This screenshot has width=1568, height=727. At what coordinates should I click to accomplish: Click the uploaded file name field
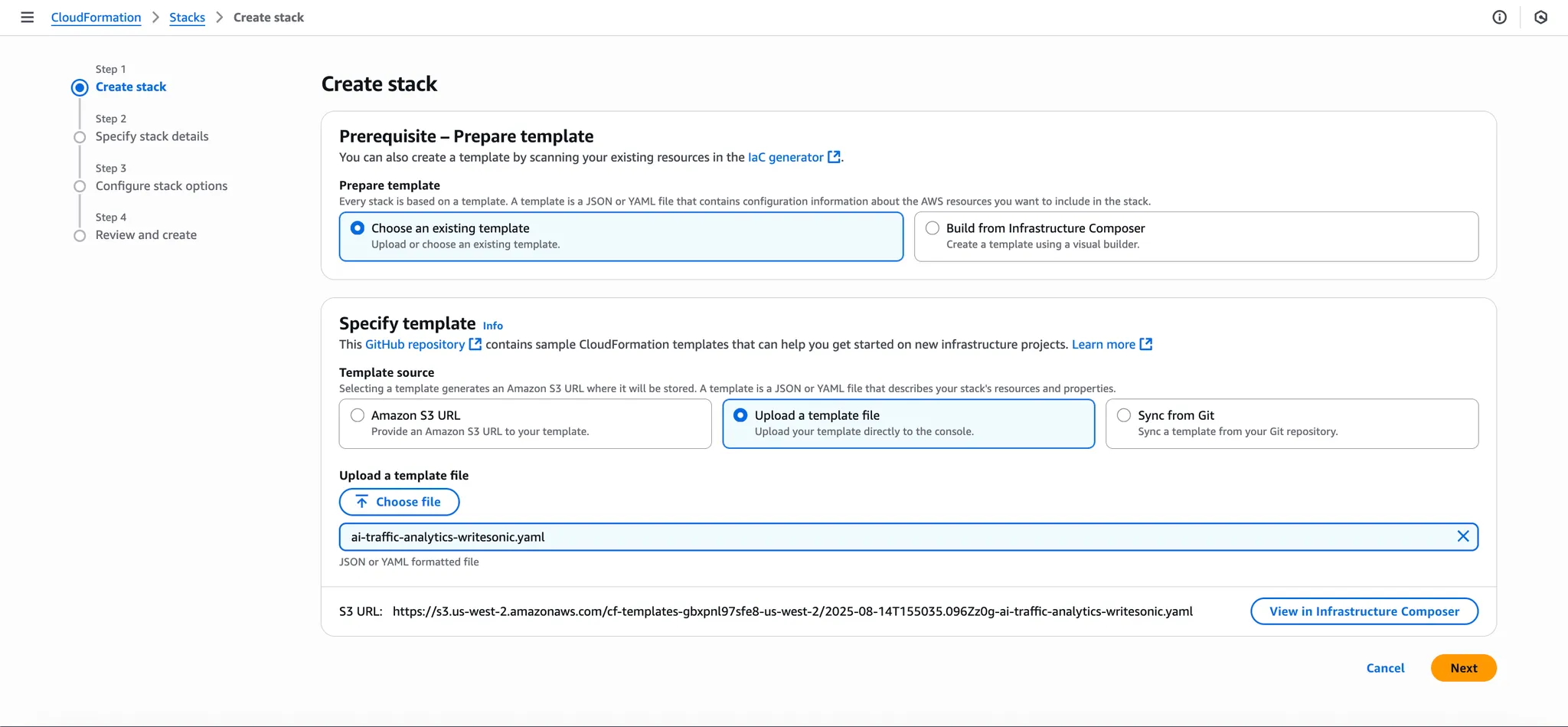908,536
